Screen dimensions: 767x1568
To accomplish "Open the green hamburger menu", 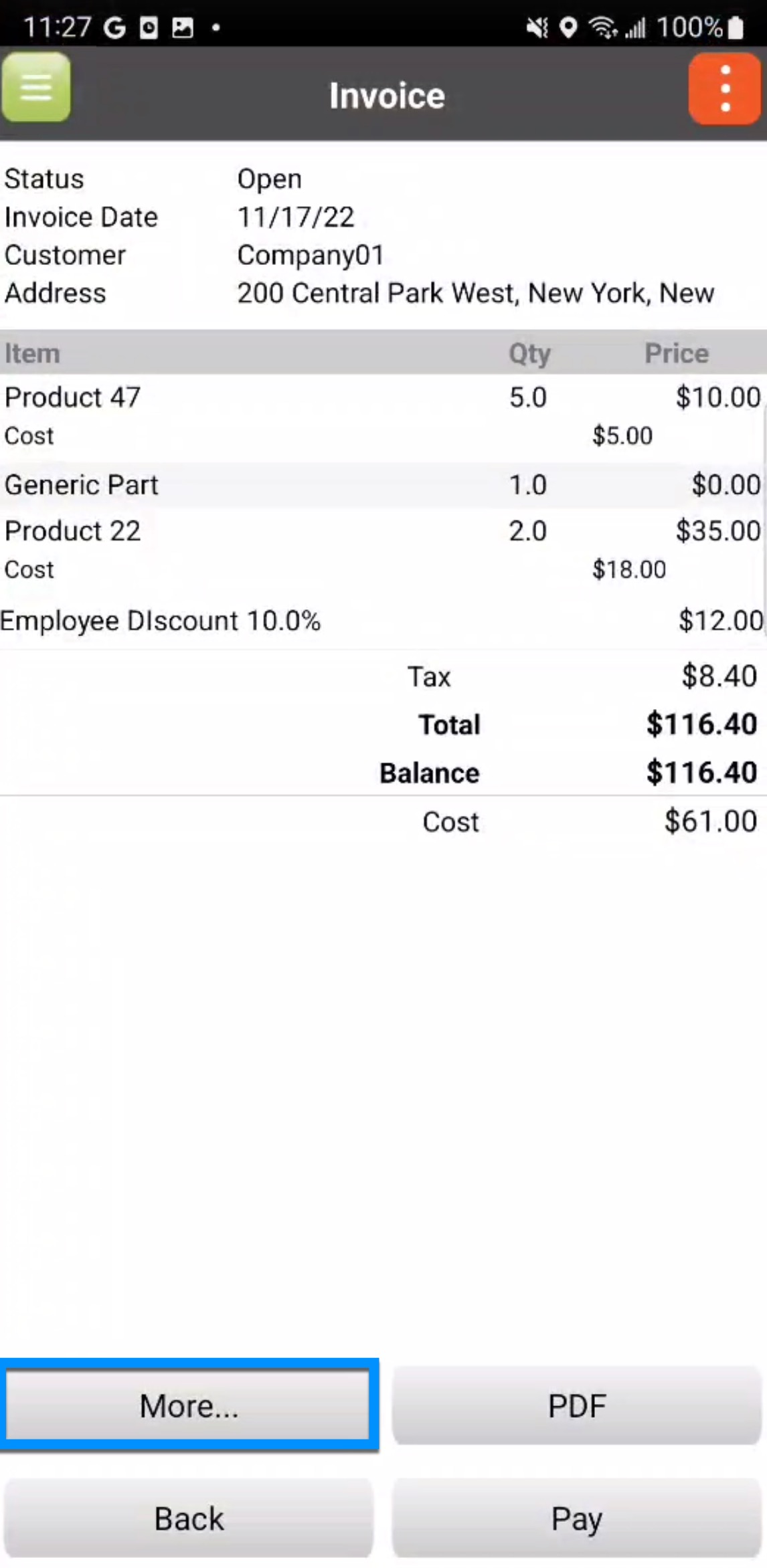I will (x=36, y=88).
